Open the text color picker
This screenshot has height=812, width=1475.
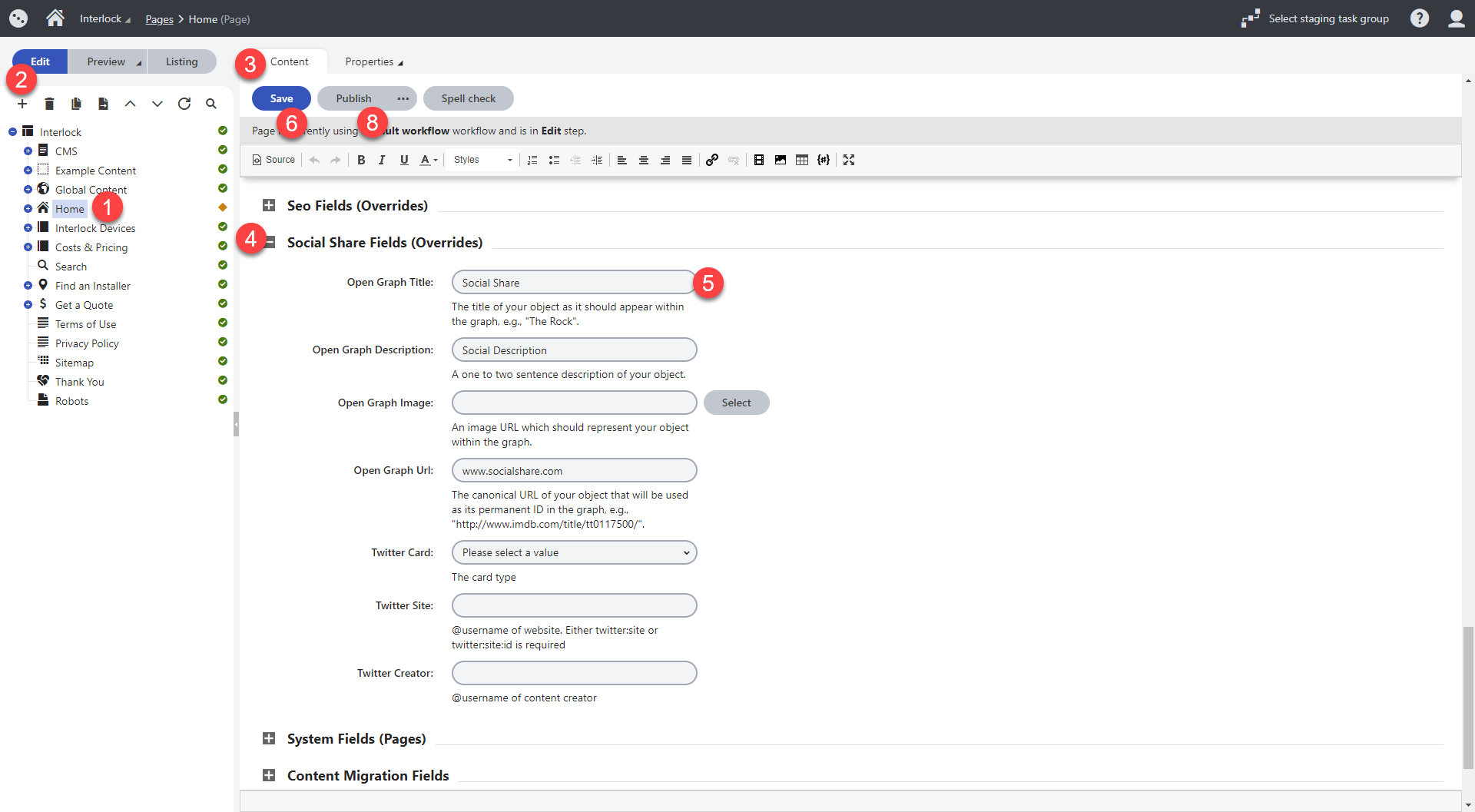tap(428, 160)
